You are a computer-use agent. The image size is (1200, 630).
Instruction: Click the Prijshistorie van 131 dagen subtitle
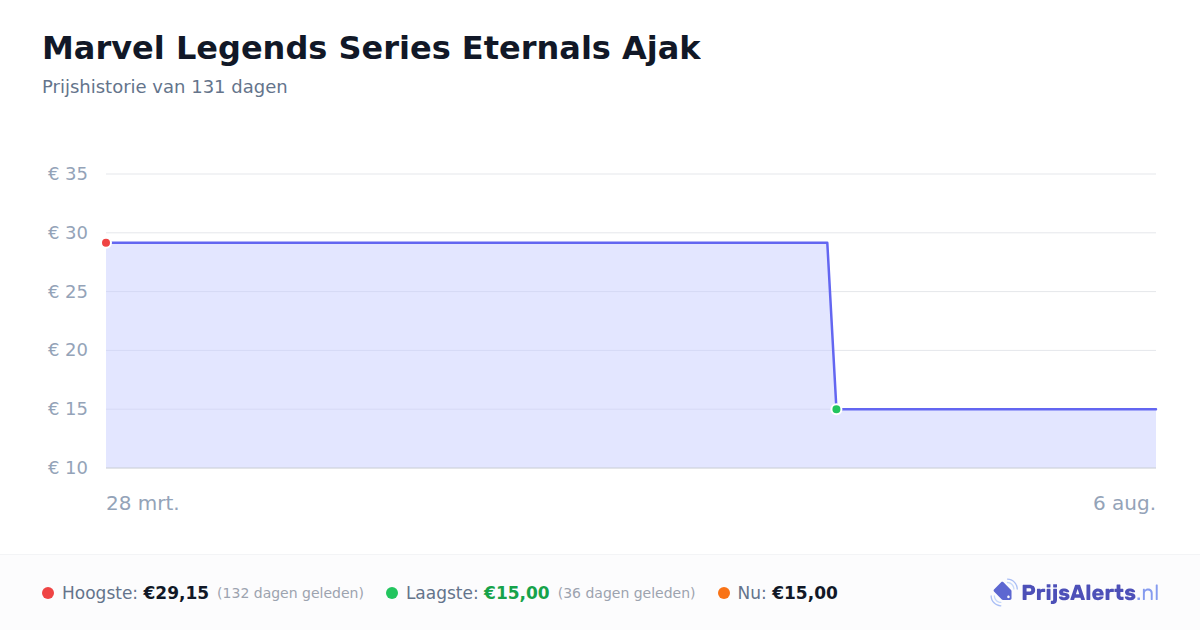[165, 87]
